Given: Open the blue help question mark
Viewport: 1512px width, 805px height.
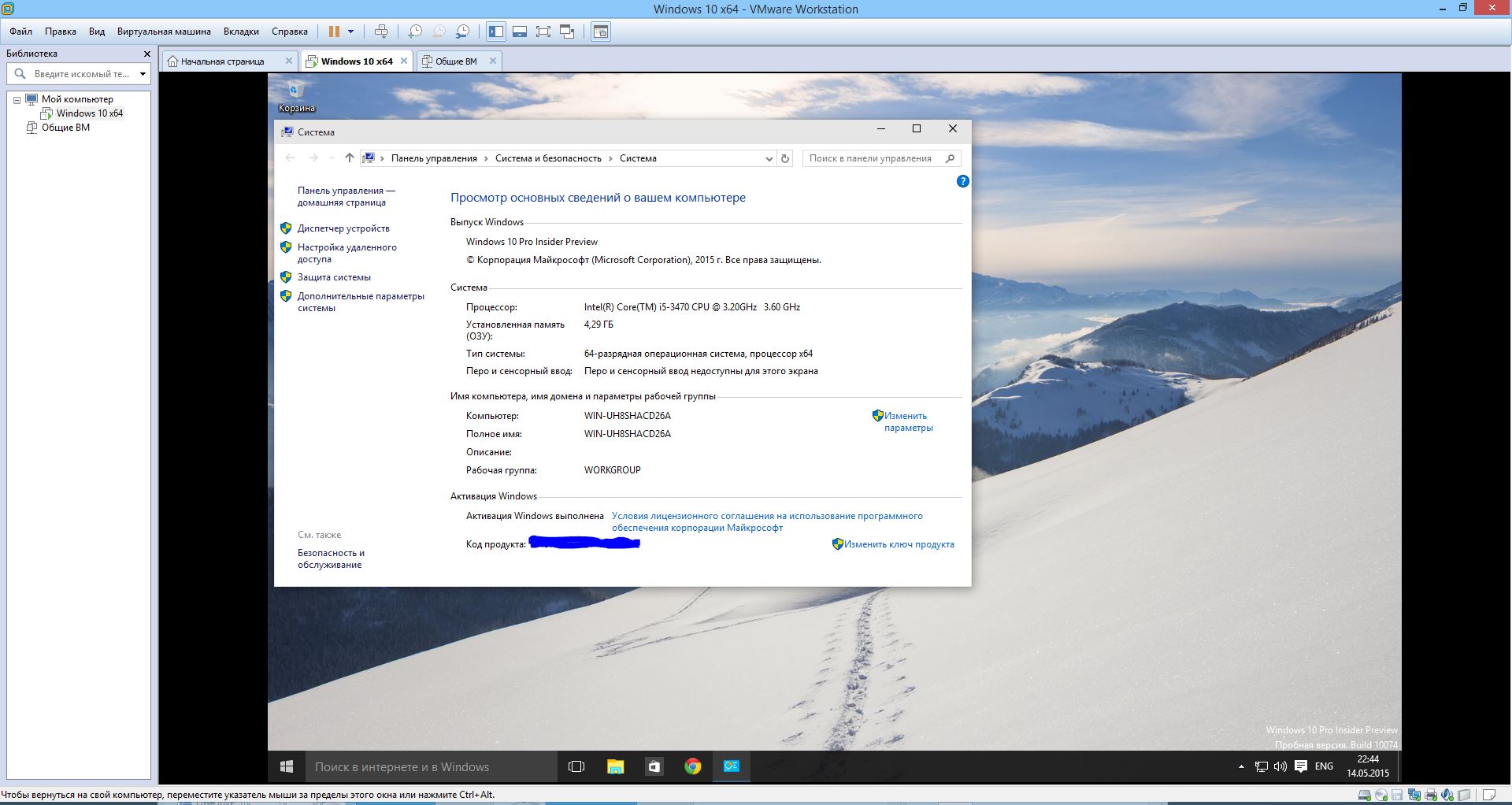Looking at the screenshot, I should click(962, 181).
